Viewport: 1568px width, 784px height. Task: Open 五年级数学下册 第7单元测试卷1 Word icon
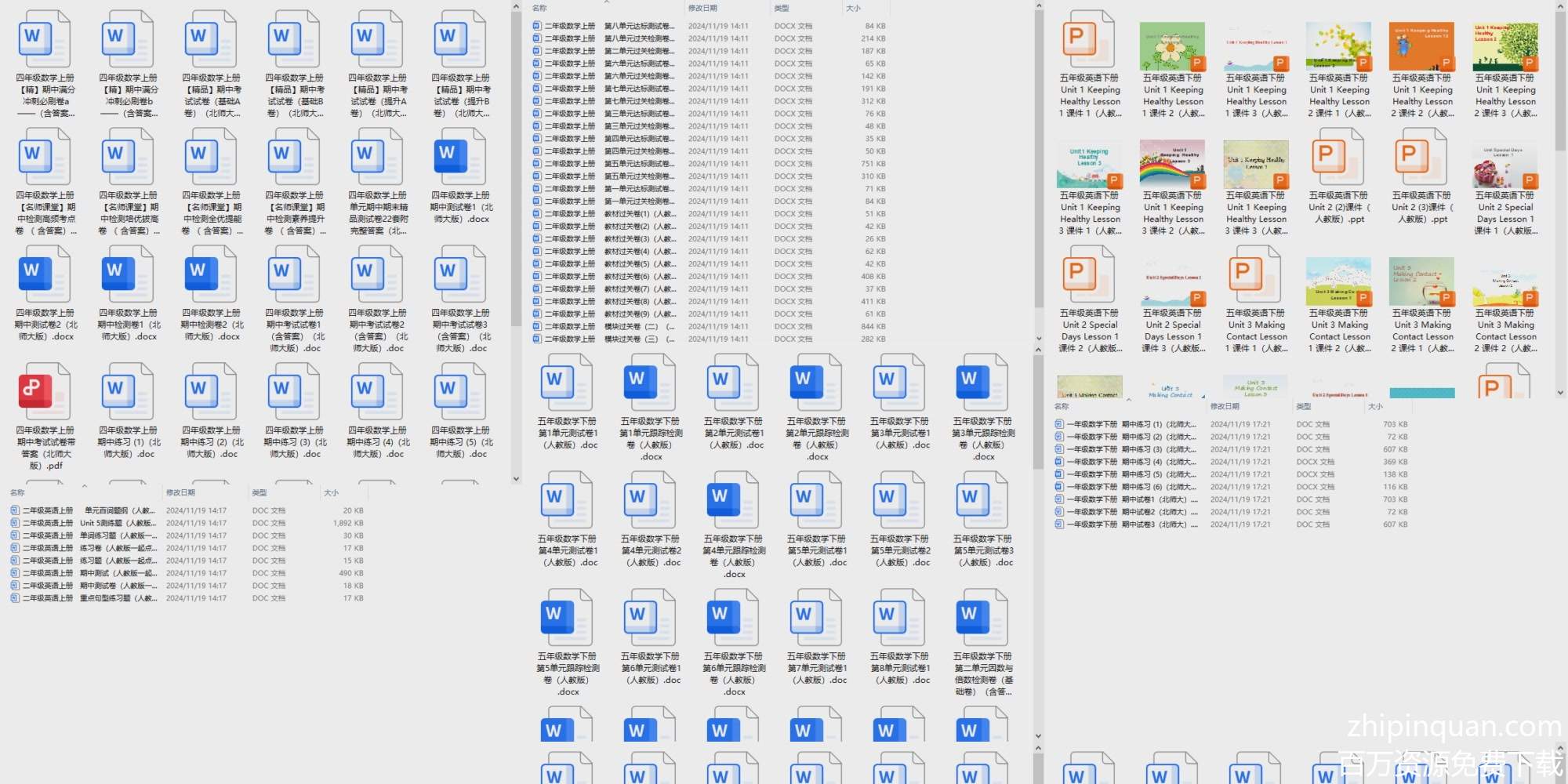click(x=816, y=617)
